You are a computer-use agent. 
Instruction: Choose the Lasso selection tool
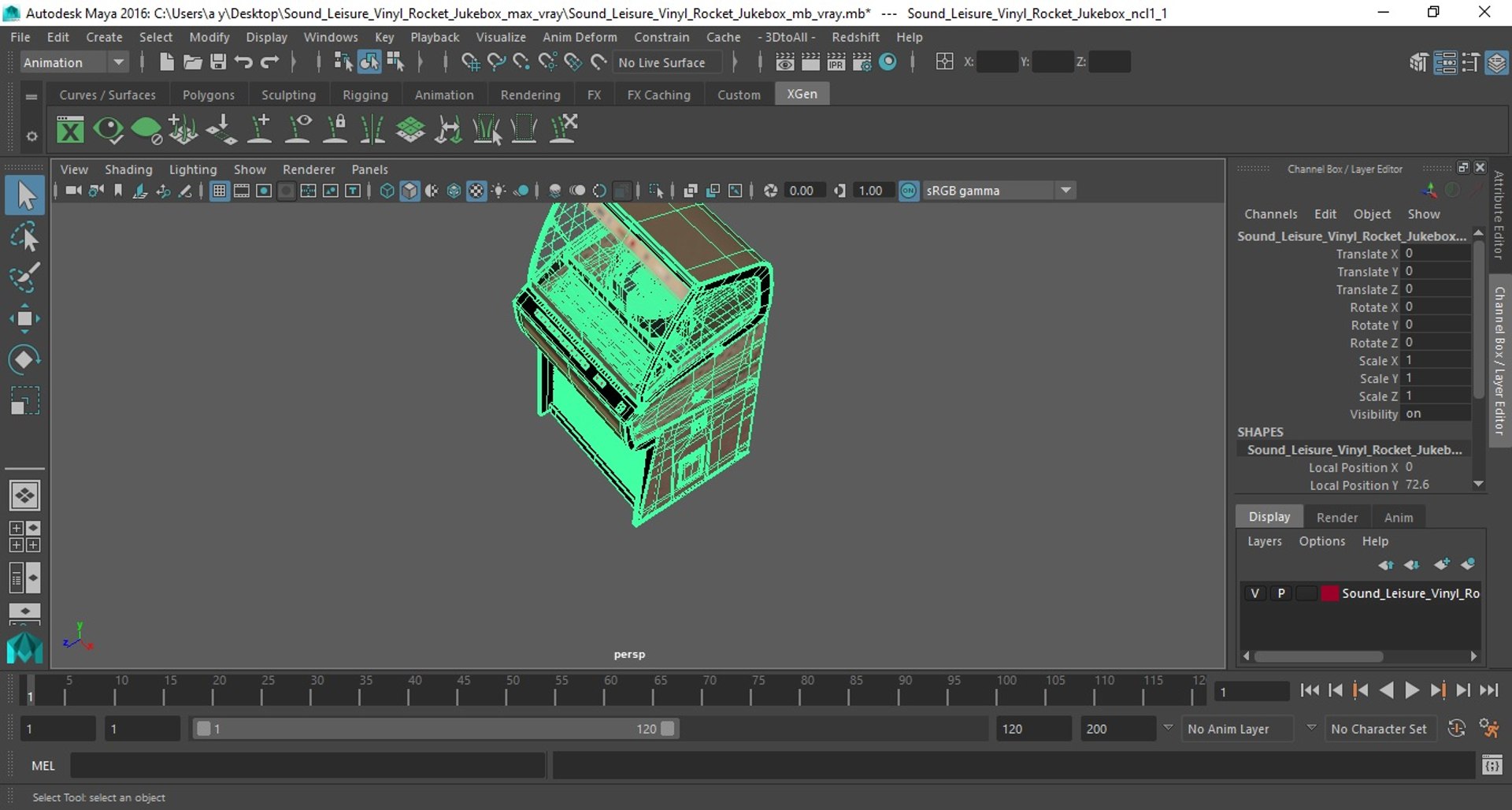tap(24, 236)
